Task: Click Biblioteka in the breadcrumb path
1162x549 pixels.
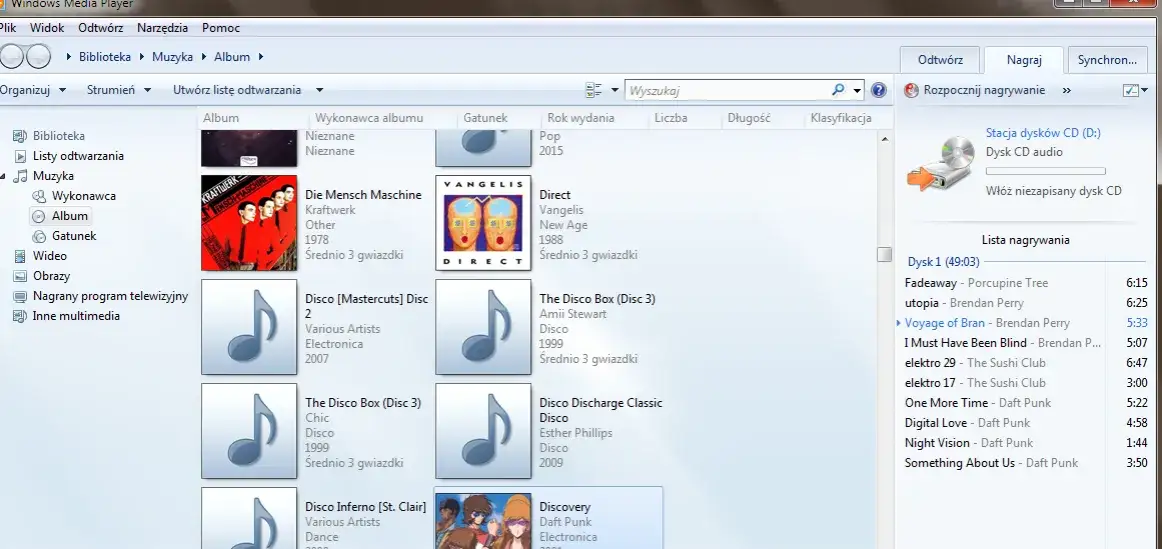Action: (104, 56)
